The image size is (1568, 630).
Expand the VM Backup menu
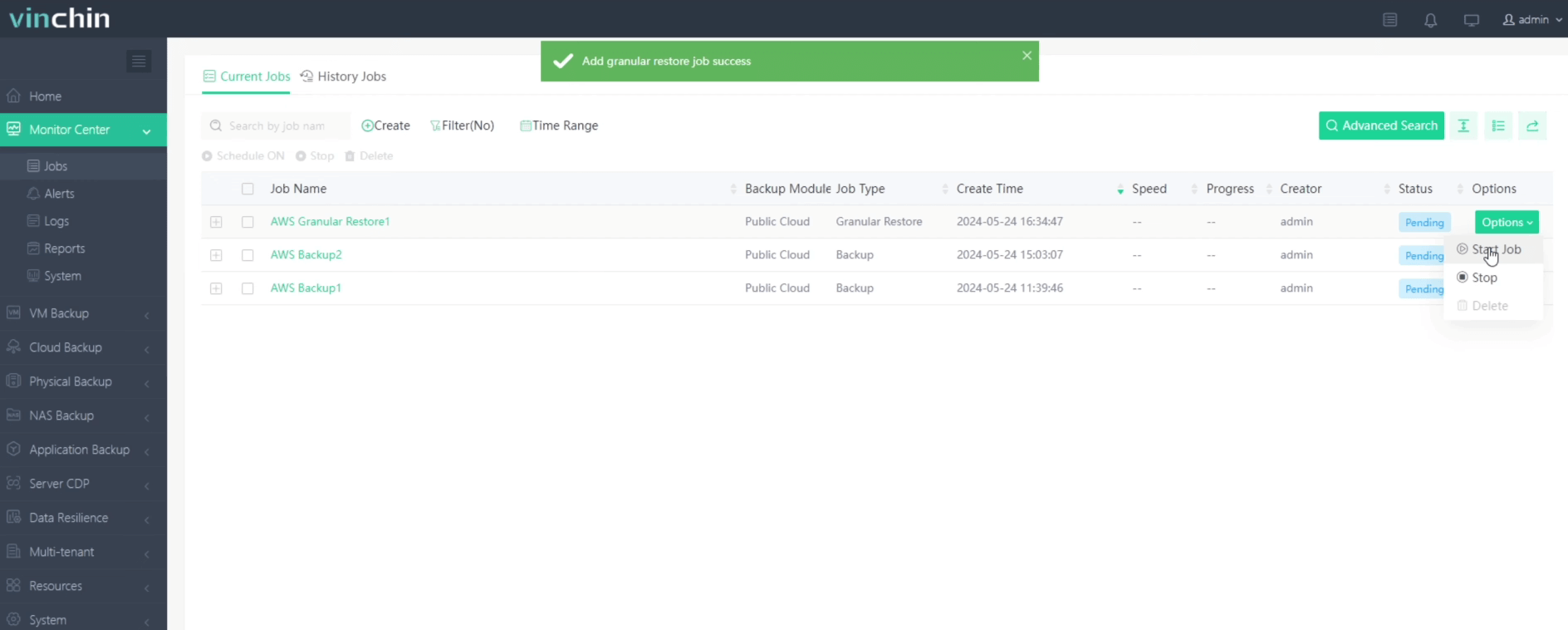83,313
